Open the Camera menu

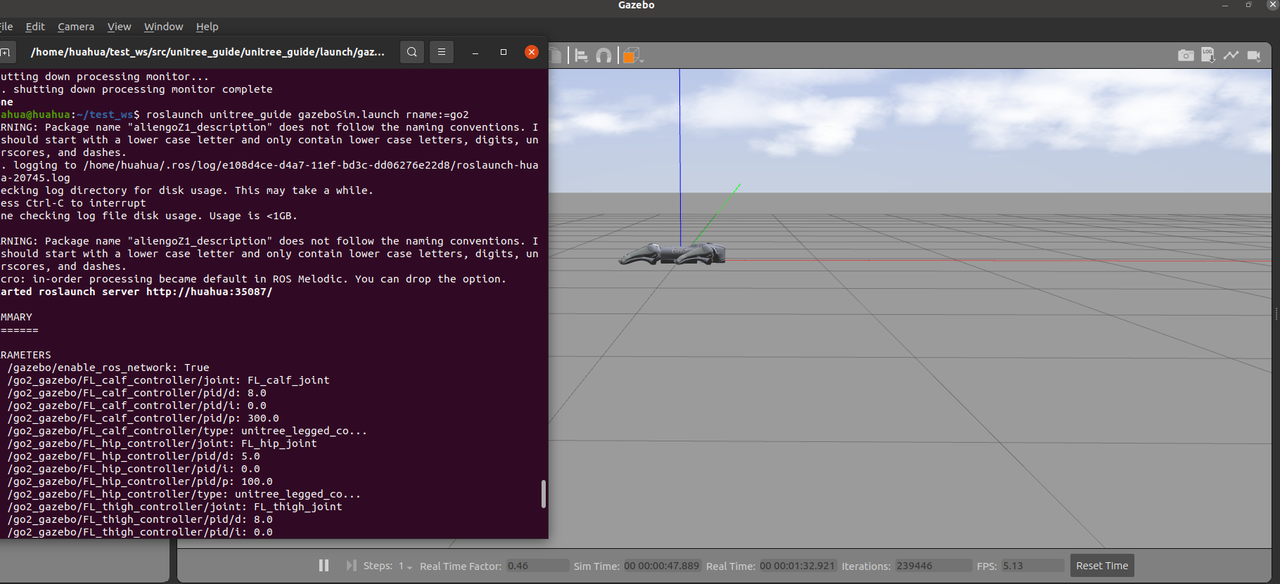[76, 27]
